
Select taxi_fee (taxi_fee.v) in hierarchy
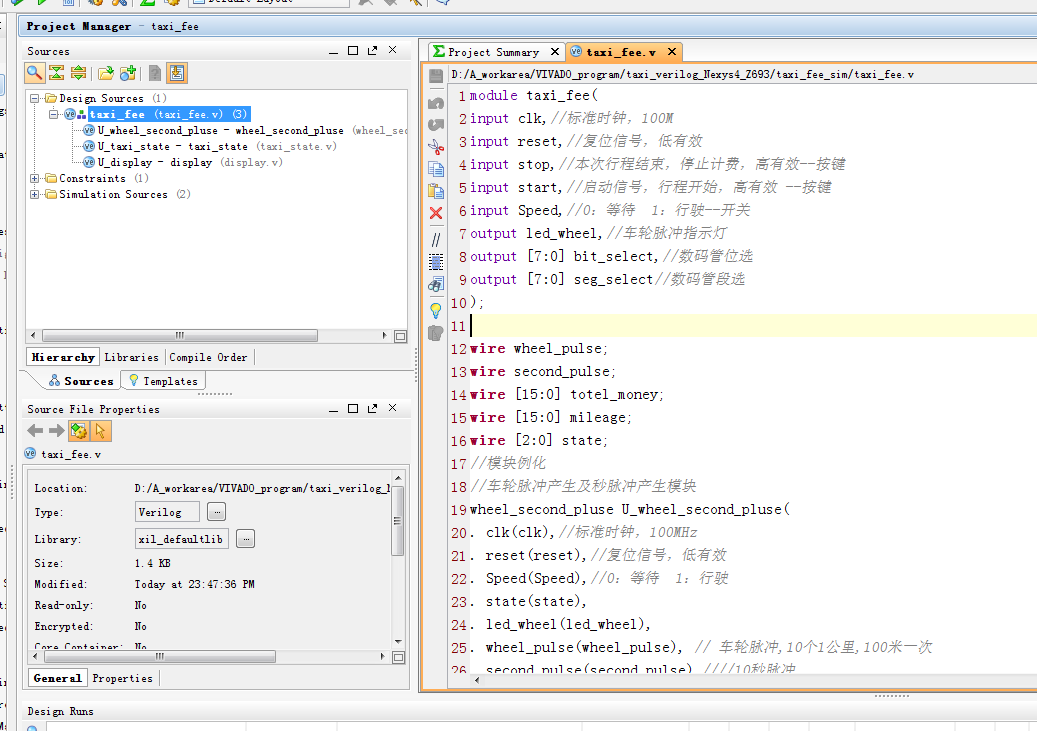click(x=169, y=114)
